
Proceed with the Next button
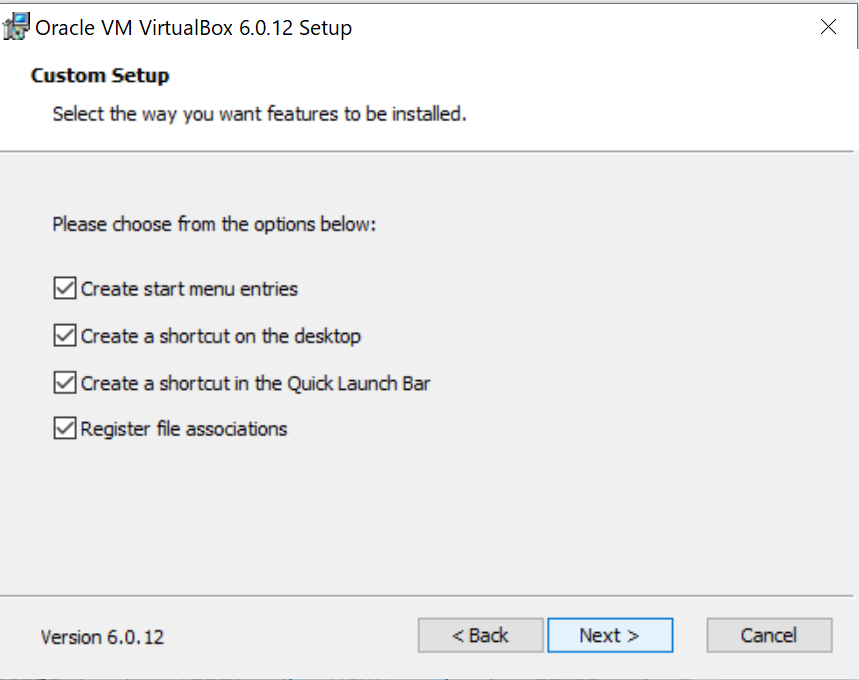[610, 635]
